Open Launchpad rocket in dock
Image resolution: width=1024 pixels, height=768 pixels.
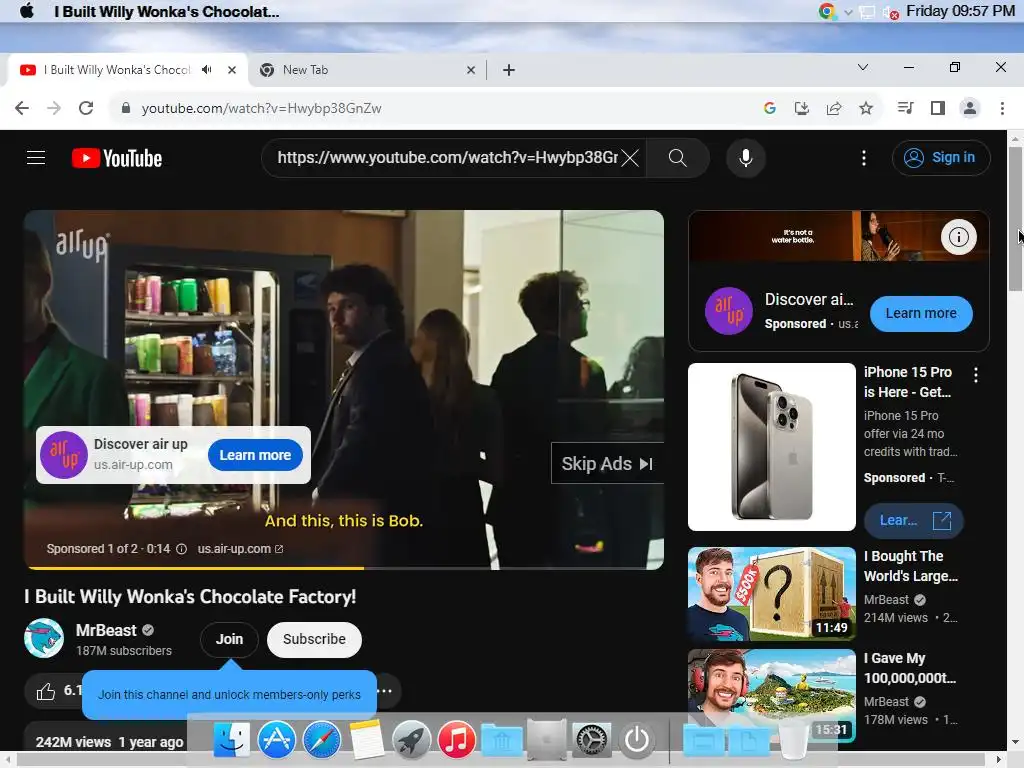click(x=411, y=740)
